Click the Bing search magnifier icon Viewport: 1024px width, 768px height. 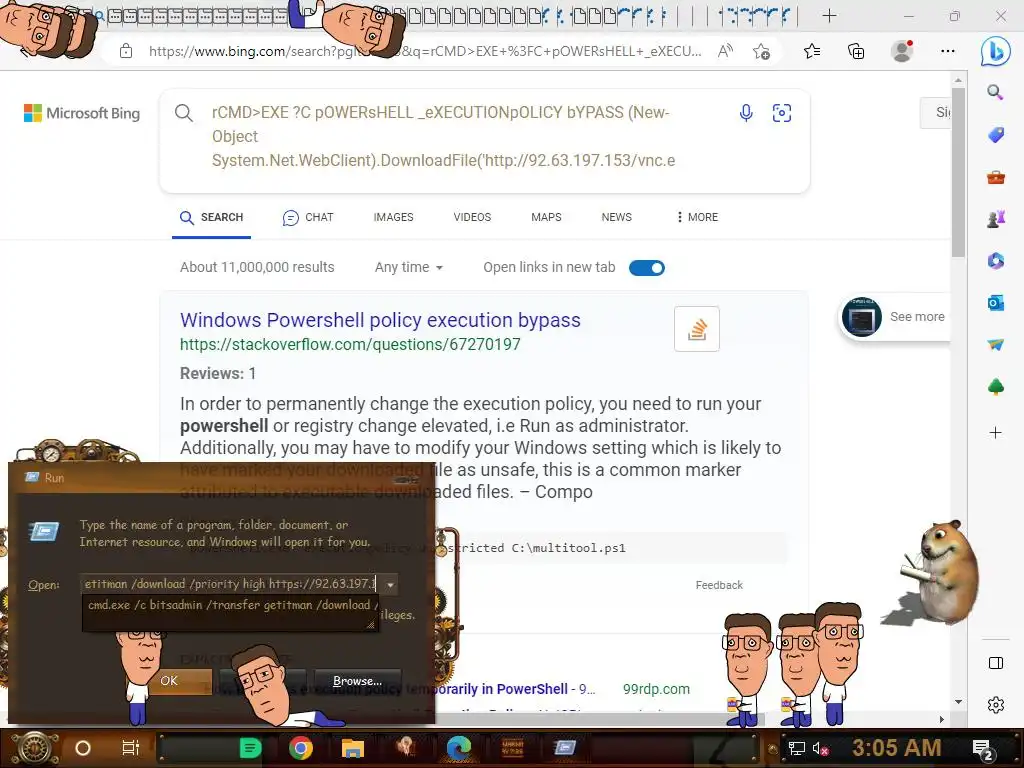[184, 113]
